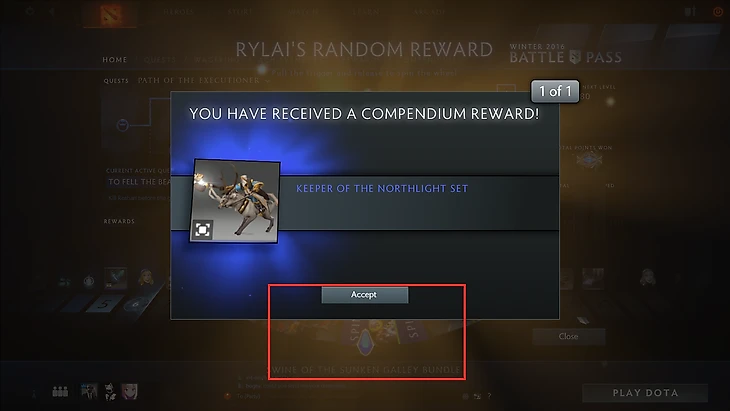Open the Store tab in top menu
Viewport: 730px width, 411px height.
click(x=240, y=12)
